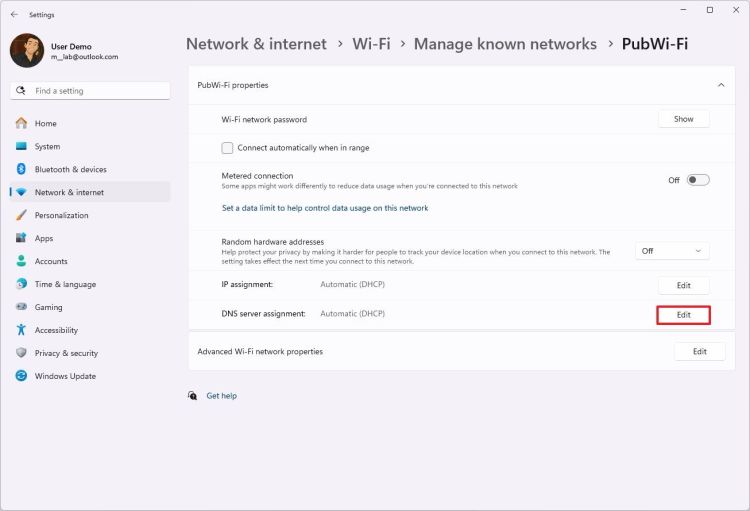Click the Privacy & security shield icon
The height and width of the screenshot is (511, 750).
(21, 353)
